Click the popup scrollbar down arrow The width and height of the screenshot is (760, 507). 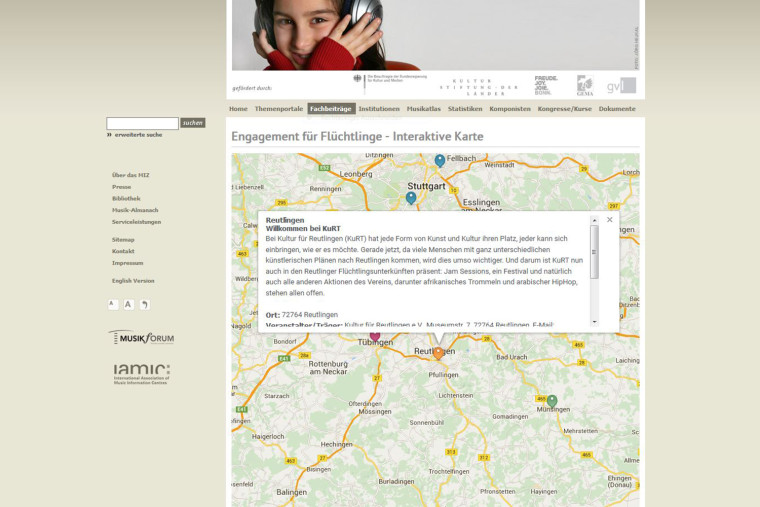[x=594, y=322]
